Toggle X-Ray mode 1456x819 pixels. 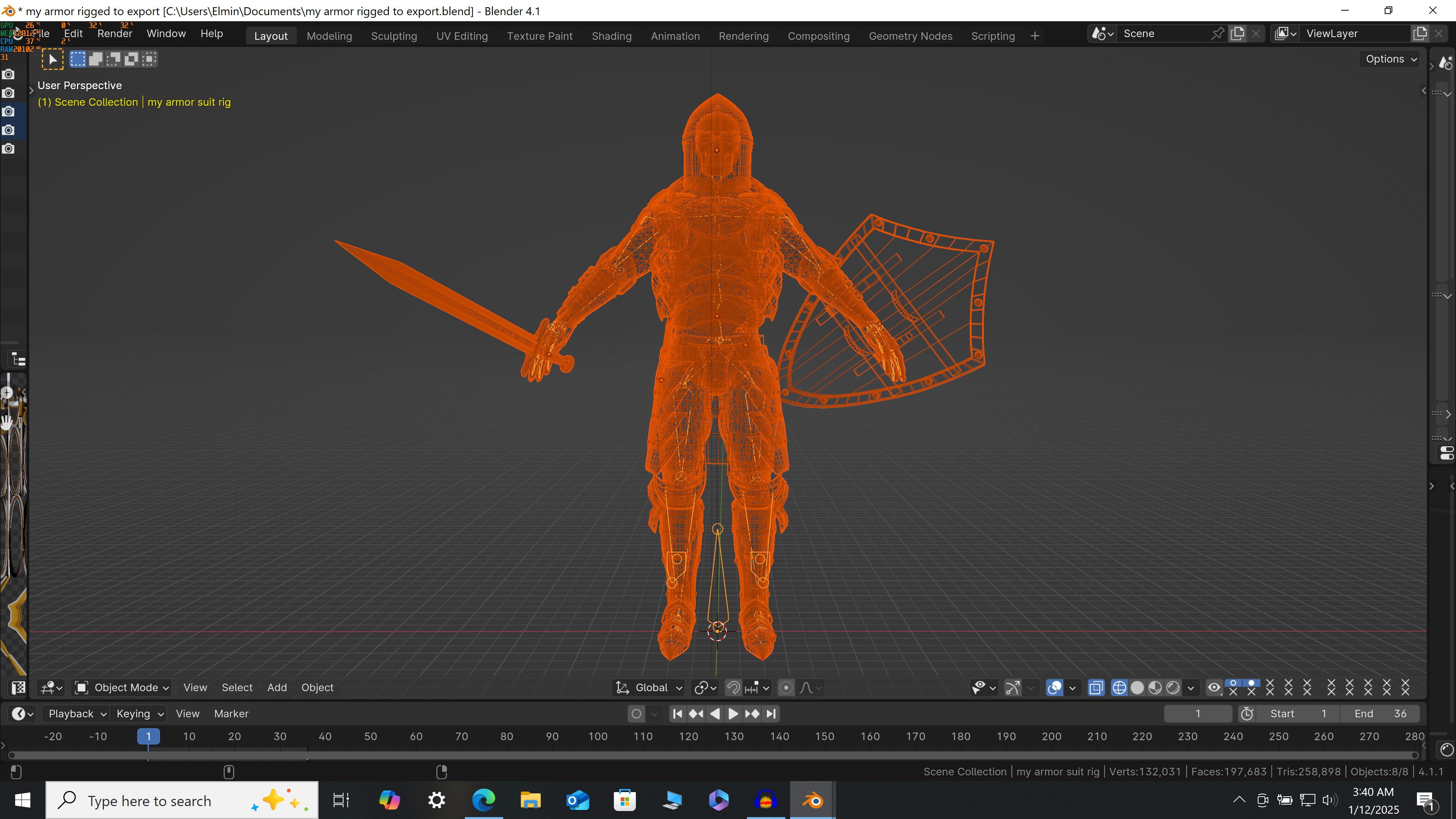pyautogui.click(x=1096, y=687)
